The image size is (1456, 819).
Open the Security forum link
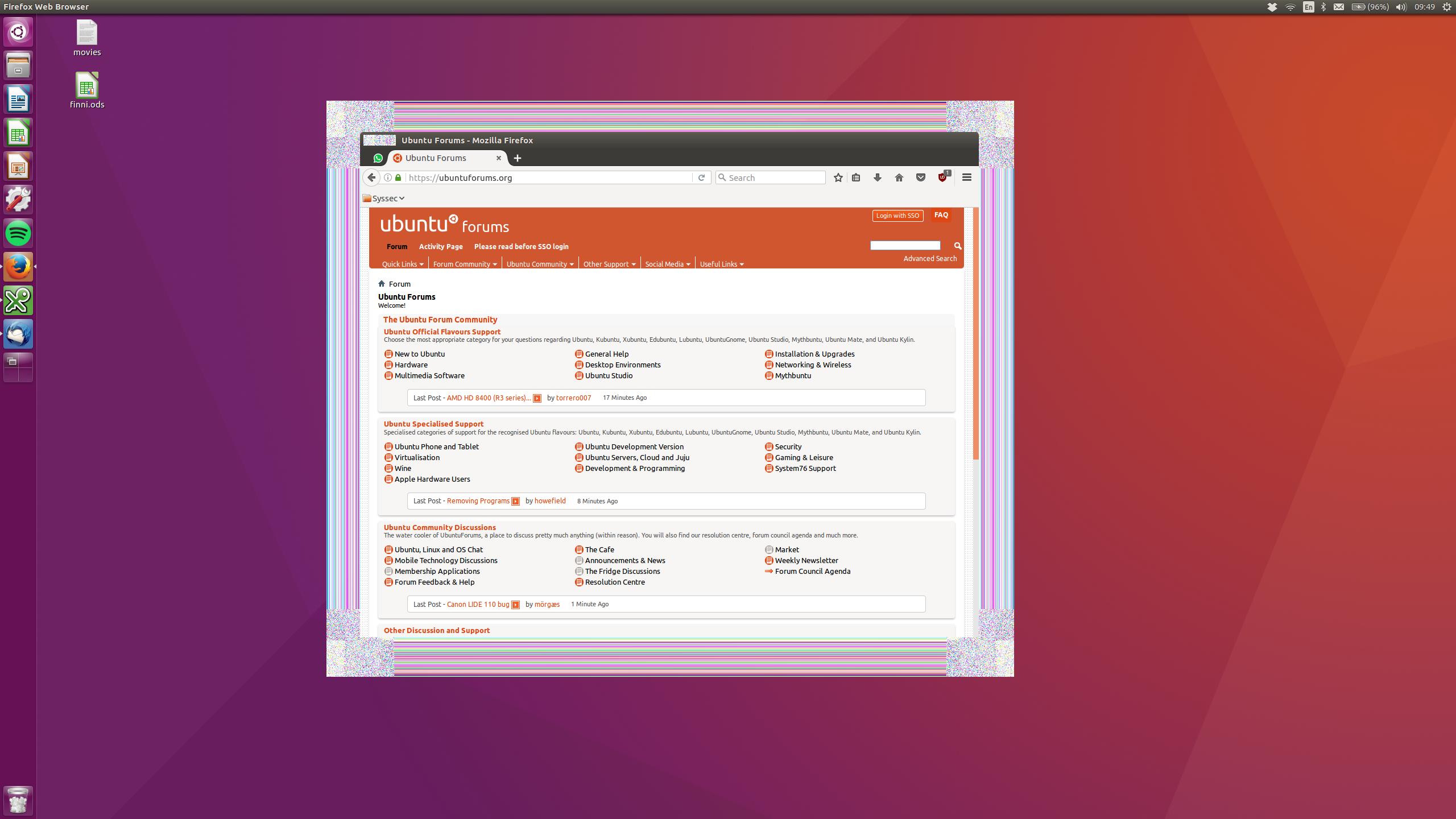tap(788, 446)
